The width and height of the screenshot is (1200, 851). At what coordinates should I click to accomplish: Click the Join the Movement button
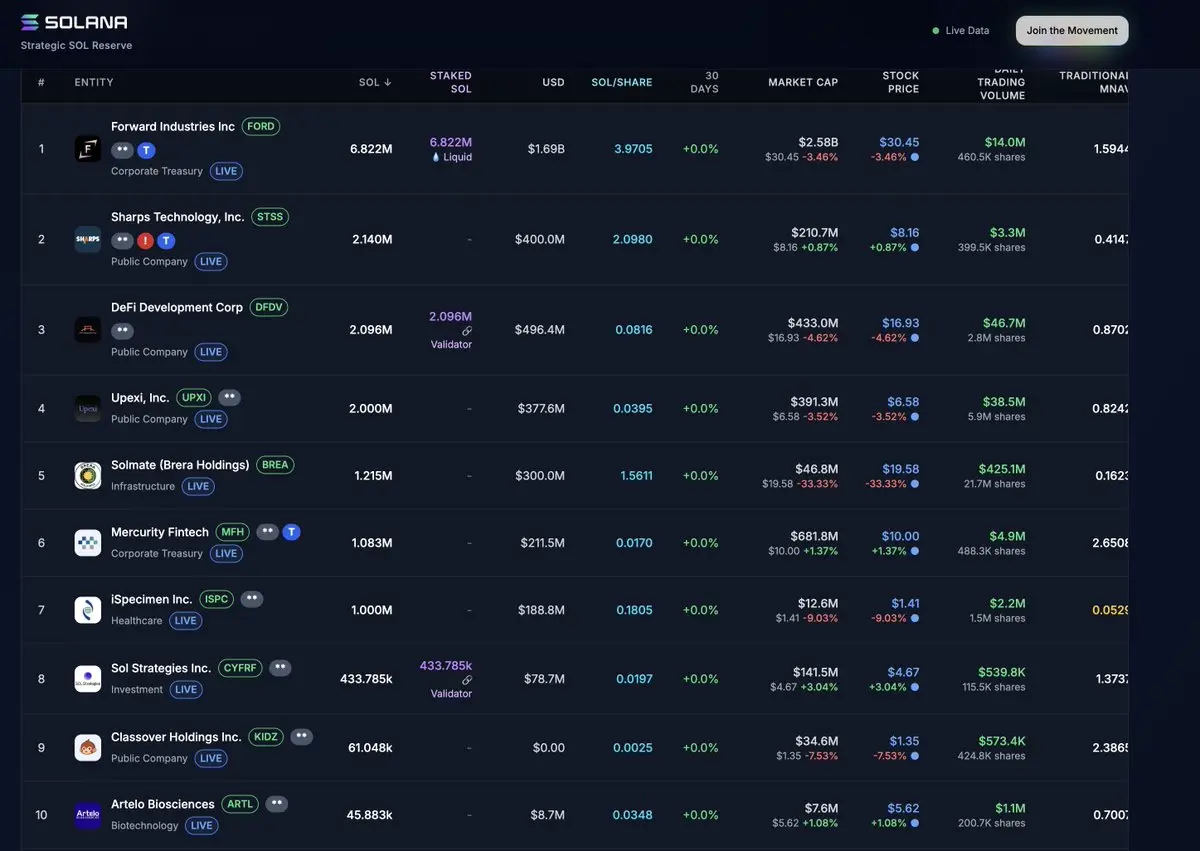click(1072, 31)
